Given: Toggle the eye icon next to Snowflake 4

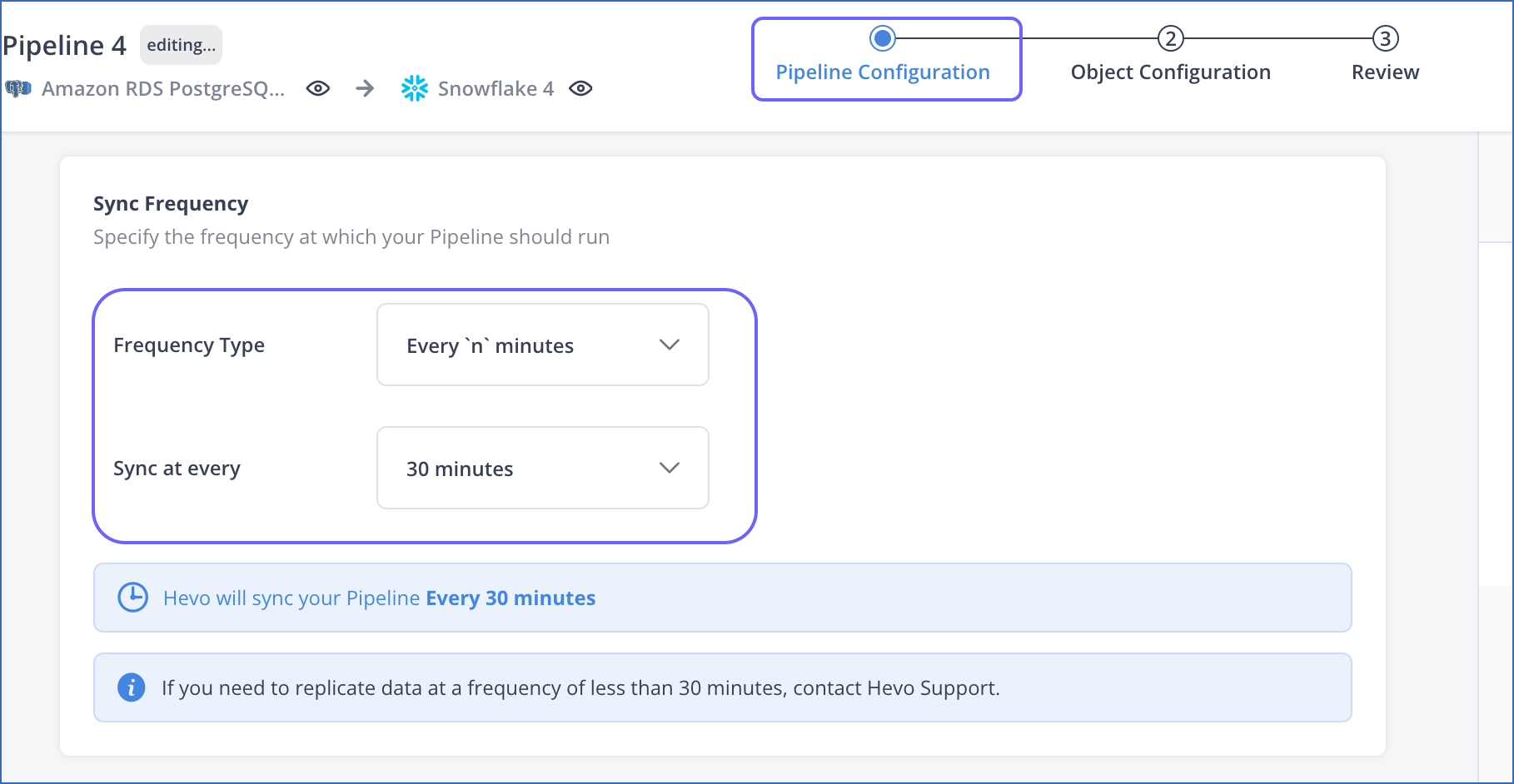Looking at the screenshot, I should (581, 88).
